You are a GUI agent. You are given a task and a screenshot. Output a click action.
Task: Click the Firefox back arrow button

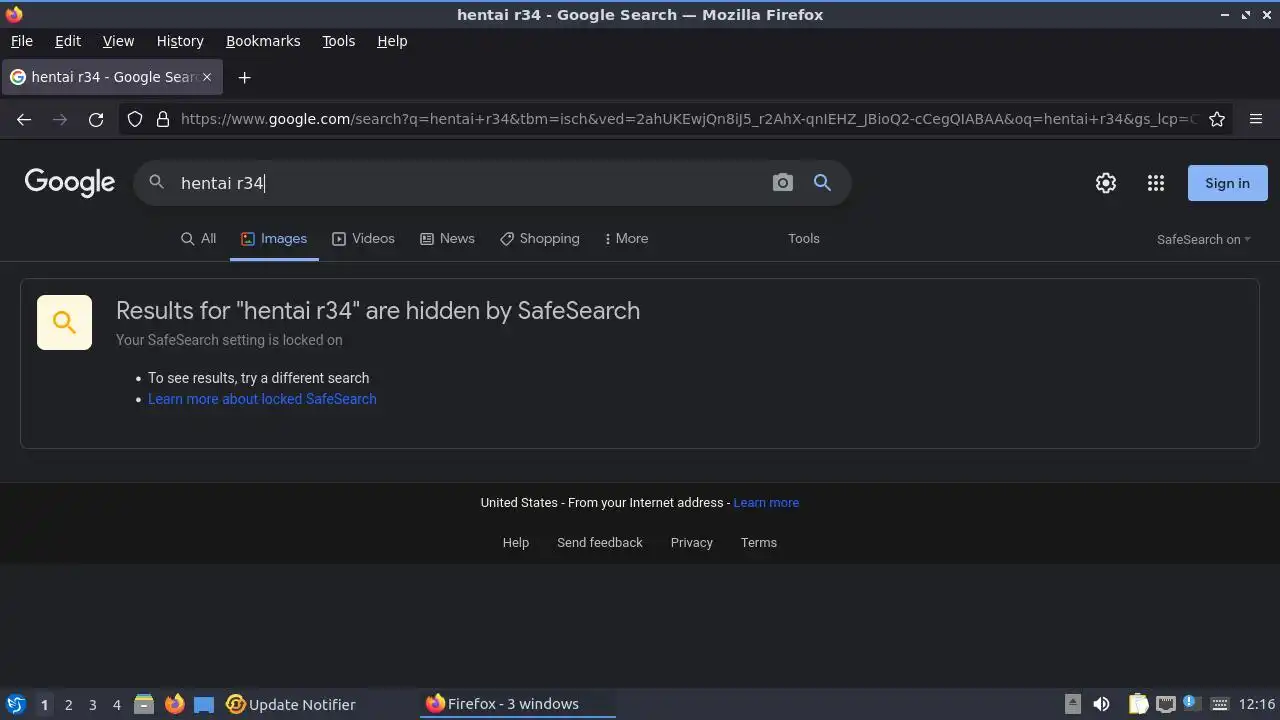(24, 119)
